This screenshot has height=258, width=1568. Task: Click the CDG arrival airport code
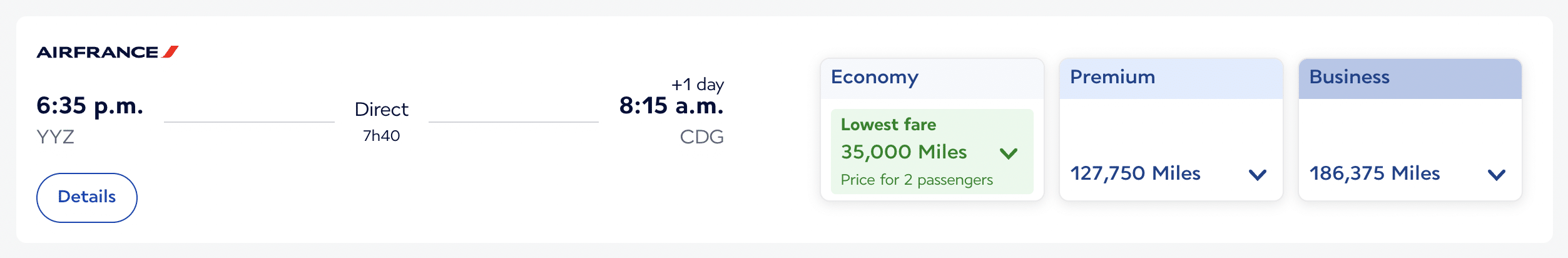coord(701,137)
